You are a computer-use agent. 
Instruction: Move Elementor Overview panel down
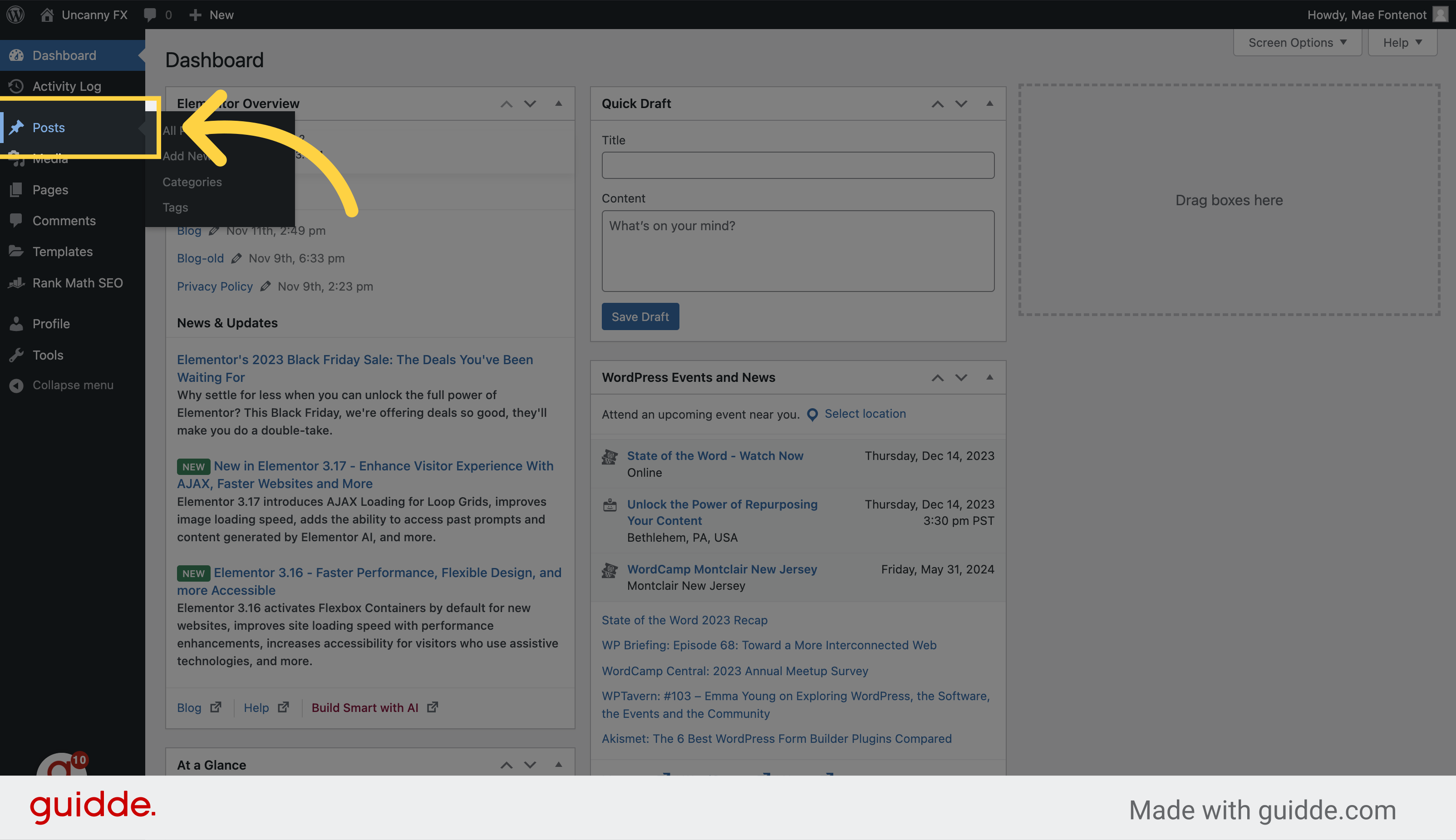pyautogui.click(x=530, y=104)
